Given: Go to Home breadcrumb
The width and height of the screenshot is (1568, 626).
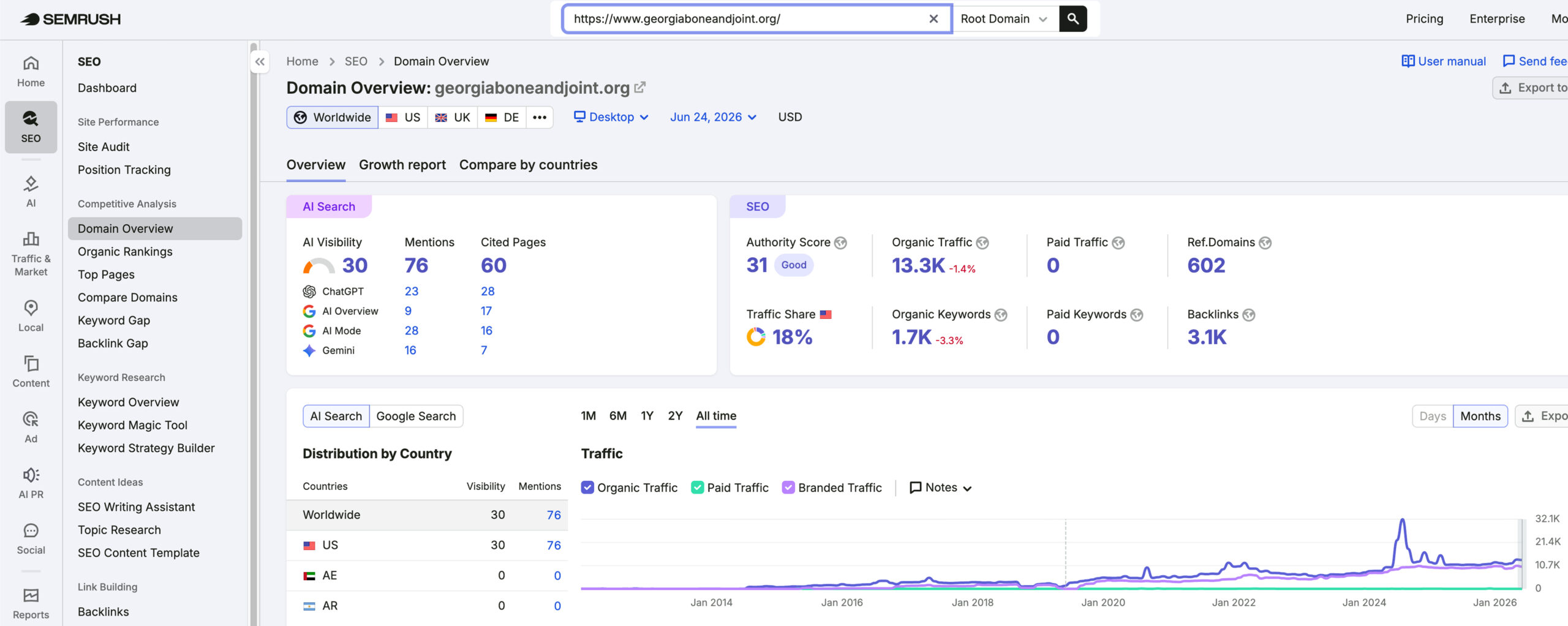Looking at the screenshot, I should coord(303,61).
